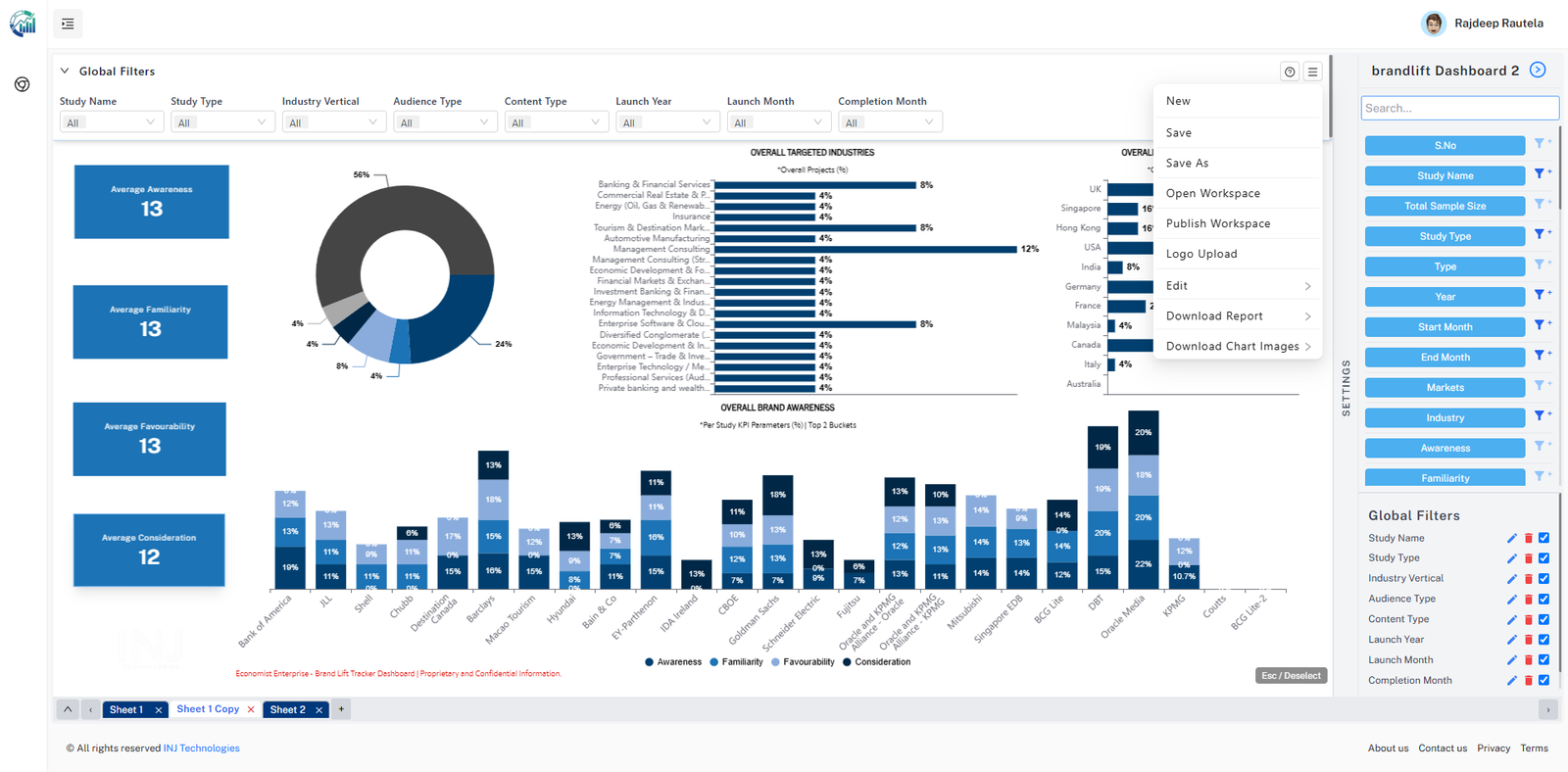Expand Download Report submenu
The width and height of the screenshot is (1568, 772).
[1238, 315]
